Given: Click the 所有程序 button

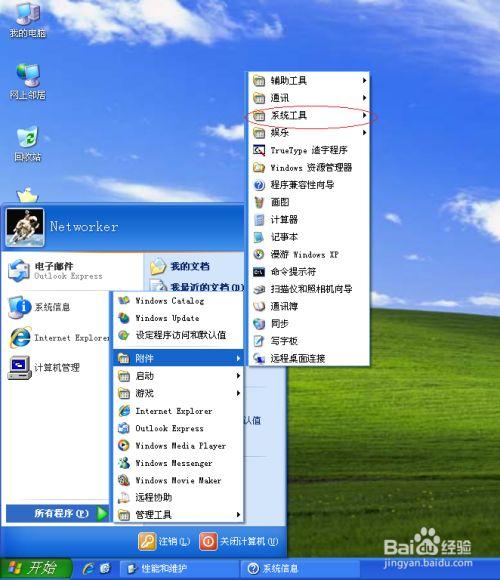Looking at the screenshot, I should coord(57,513).
